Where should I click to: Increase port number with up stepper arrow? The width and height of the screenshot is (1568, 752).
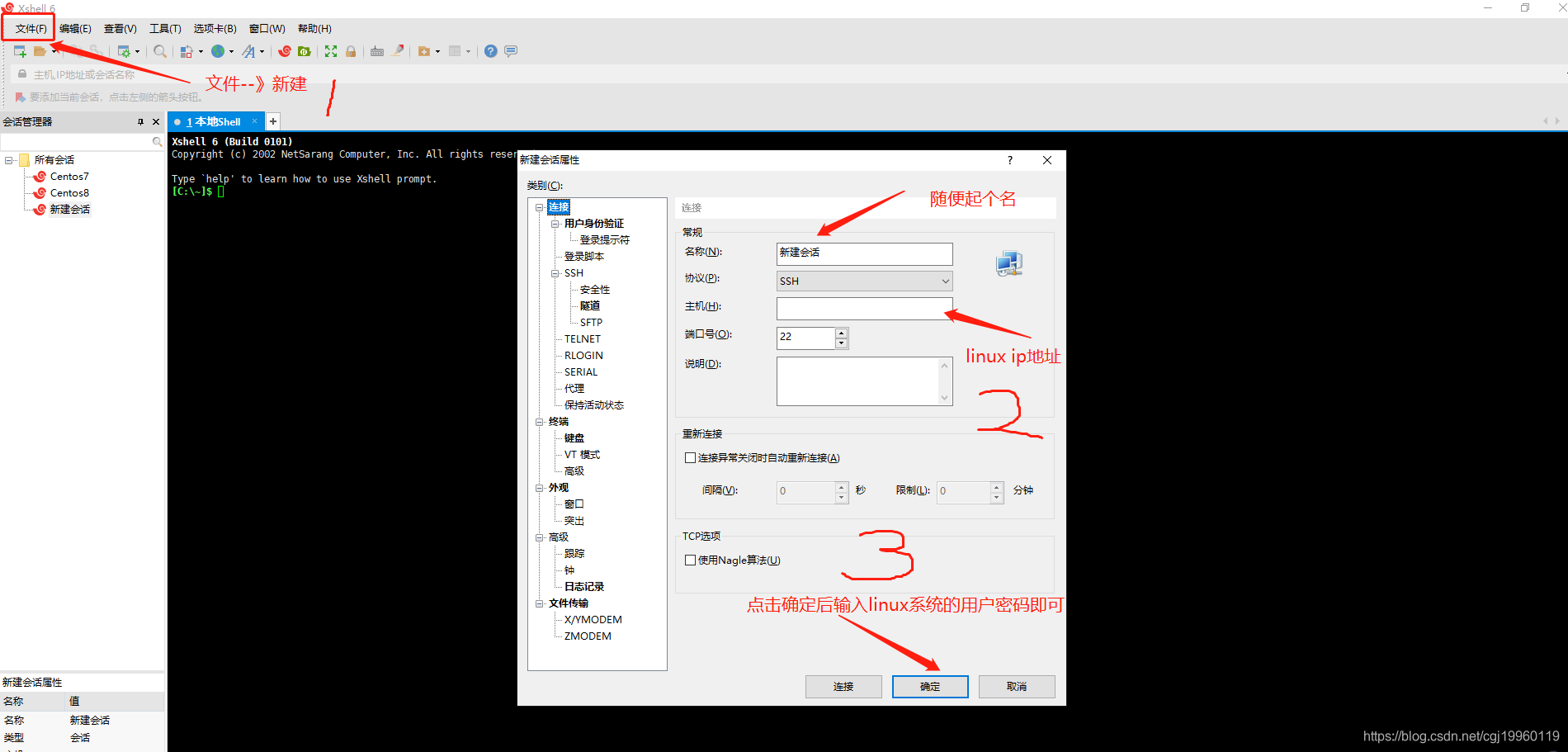[x=841, y=333]
